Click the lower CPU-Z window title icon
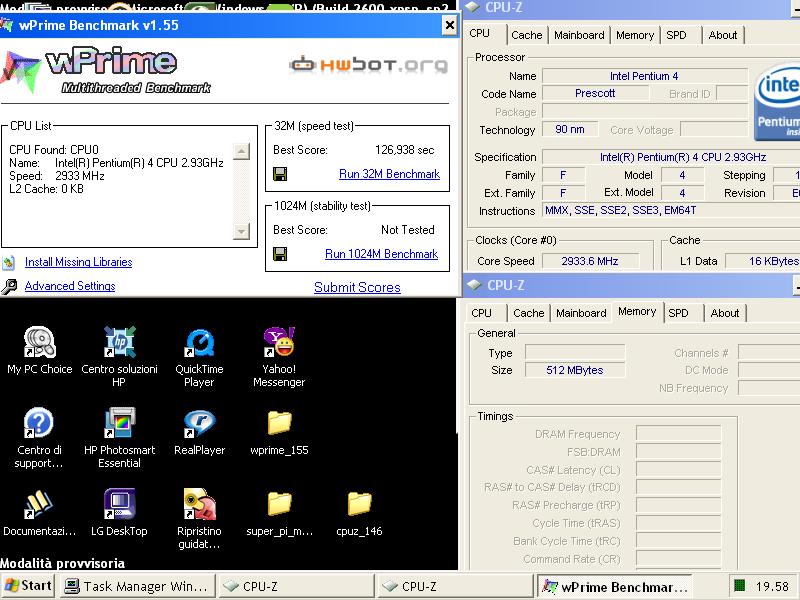 click(x=474, y=285)
